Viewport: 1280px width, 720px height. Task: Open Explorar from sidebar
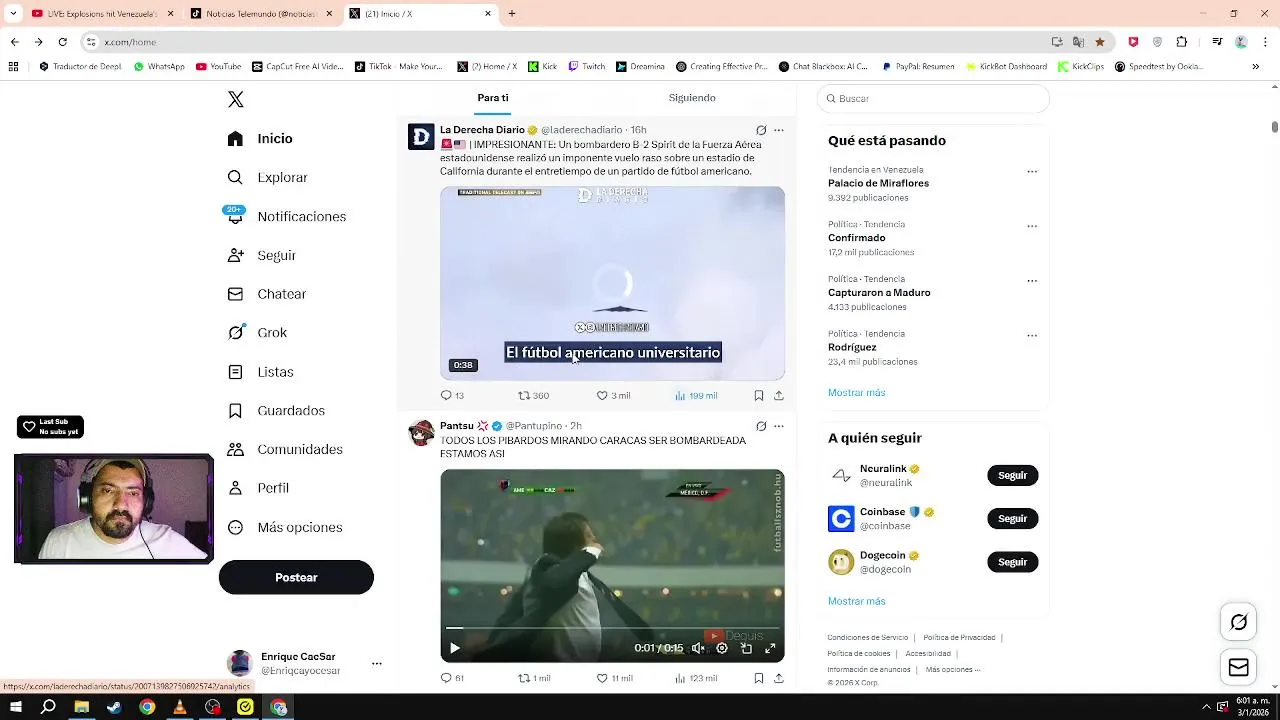(267, 177)
